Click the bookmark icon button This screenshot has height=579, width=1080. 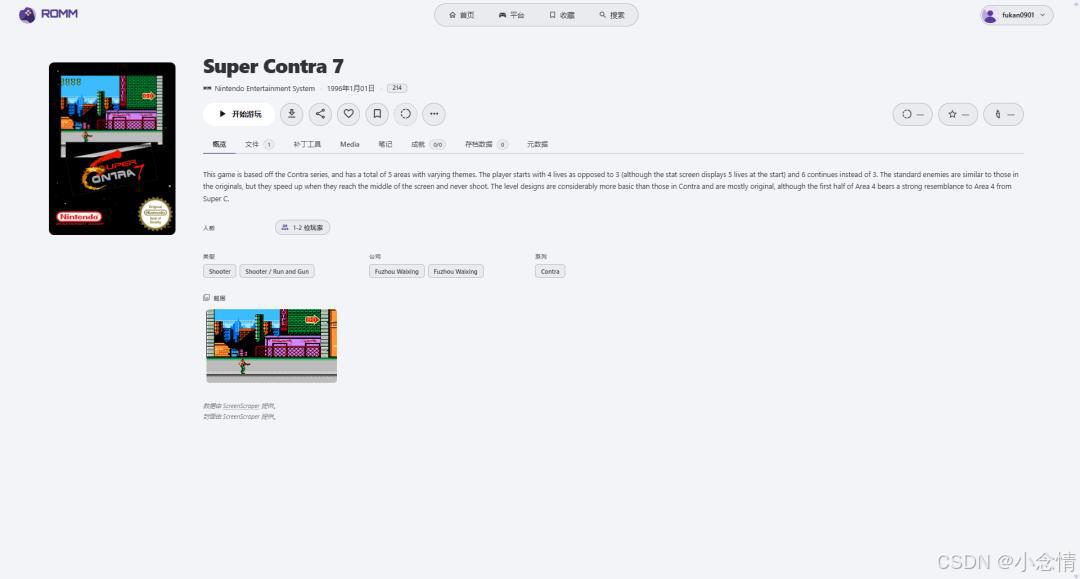pos(377,114)
